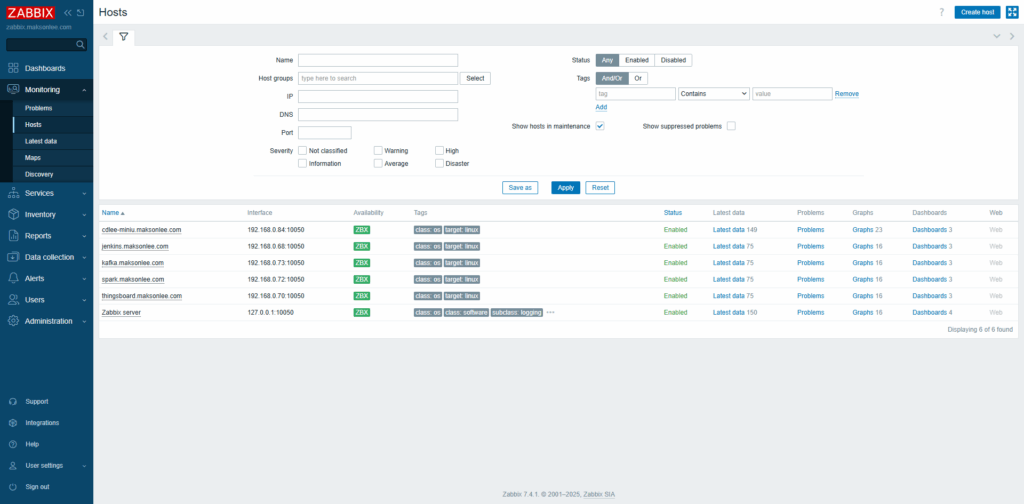Expand the Data collection menu
This screenshot has width=1024, height=504.
click(x=84, y=257)
